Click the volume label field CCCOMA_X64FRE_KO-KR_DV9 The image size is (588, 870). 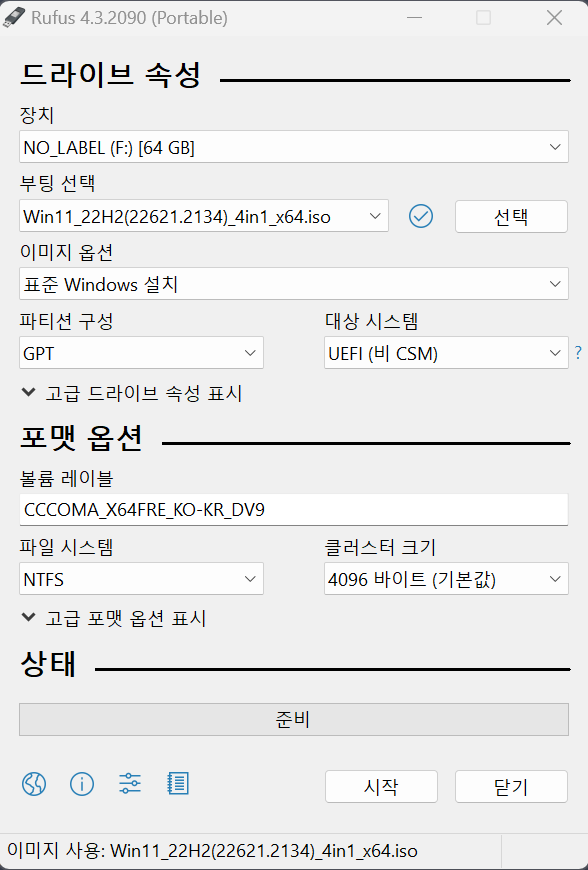coord(293,509)
